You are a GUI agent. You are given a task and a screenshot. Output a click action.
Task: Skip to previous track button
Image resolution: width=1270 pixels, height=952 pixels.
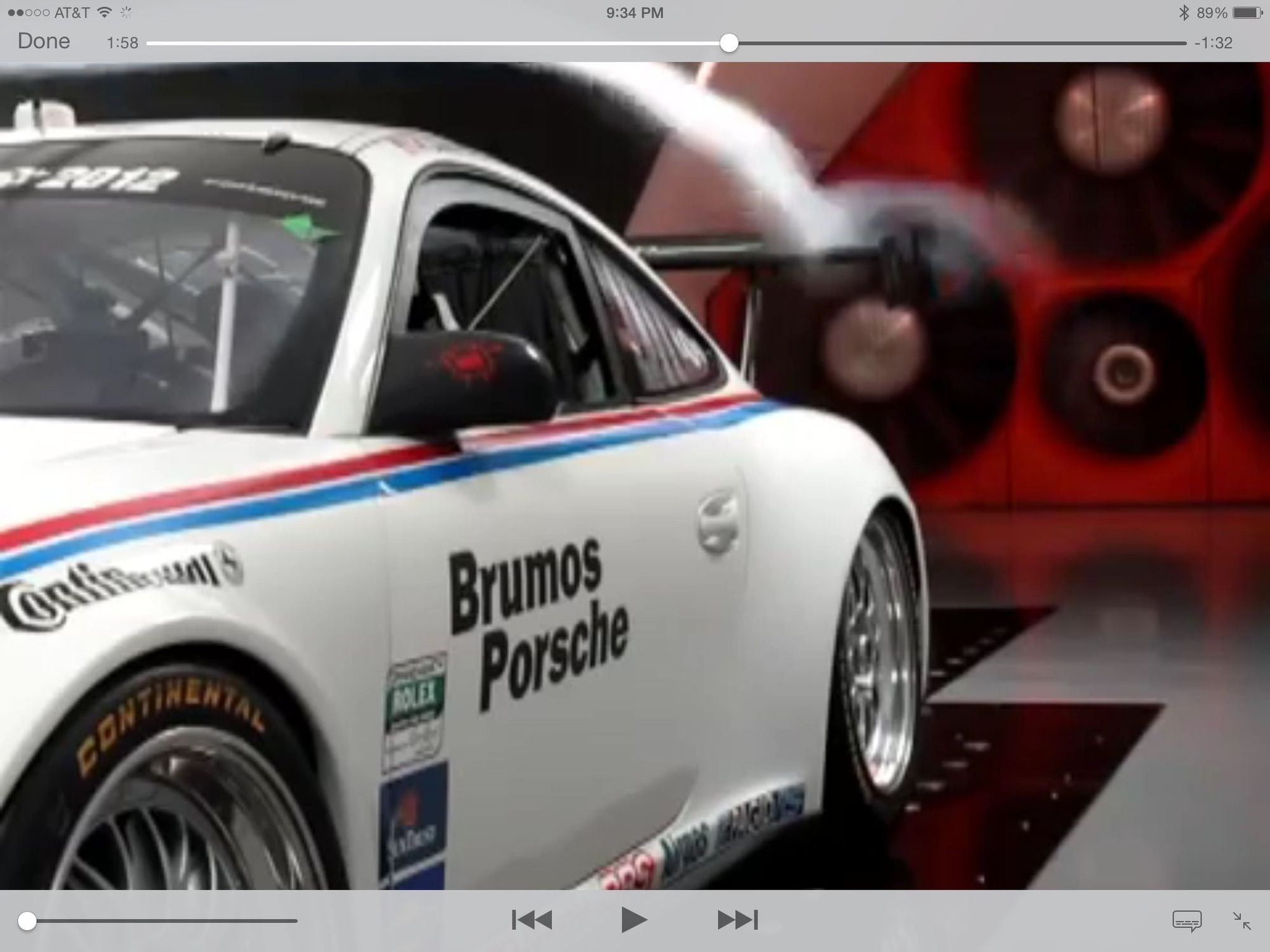[x=532, y=920]
